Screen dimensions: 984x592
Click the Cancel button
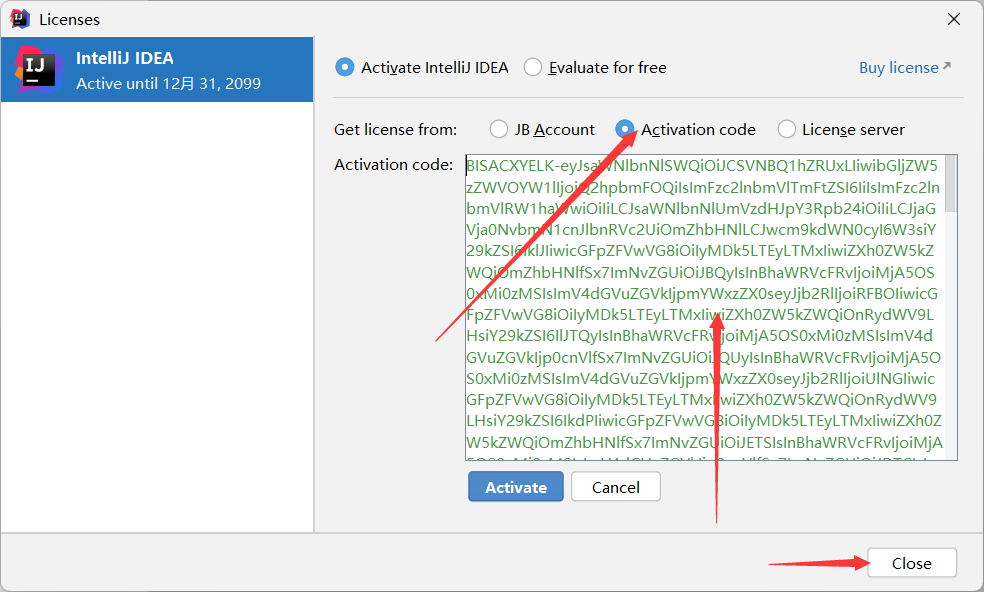pos(616,487)
